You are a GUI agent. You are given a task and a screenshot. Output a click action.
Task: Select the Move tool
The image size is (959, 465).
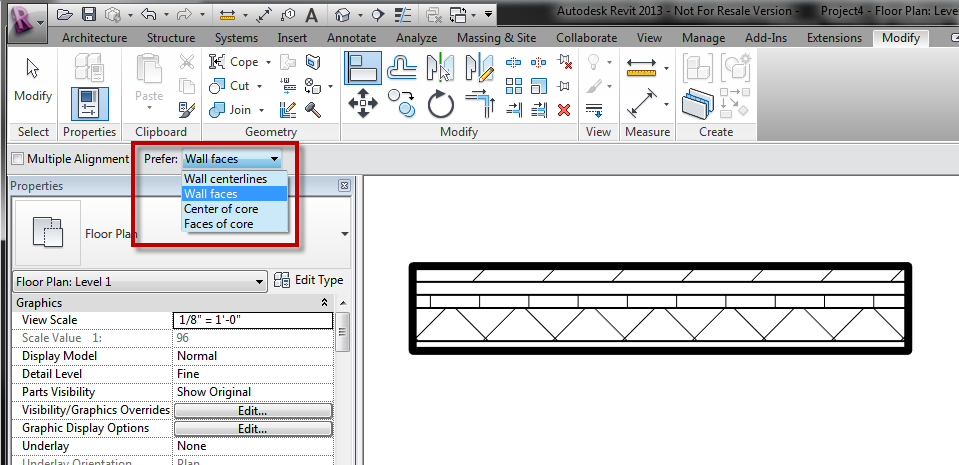pyautogui.click(x=363, y=103)
